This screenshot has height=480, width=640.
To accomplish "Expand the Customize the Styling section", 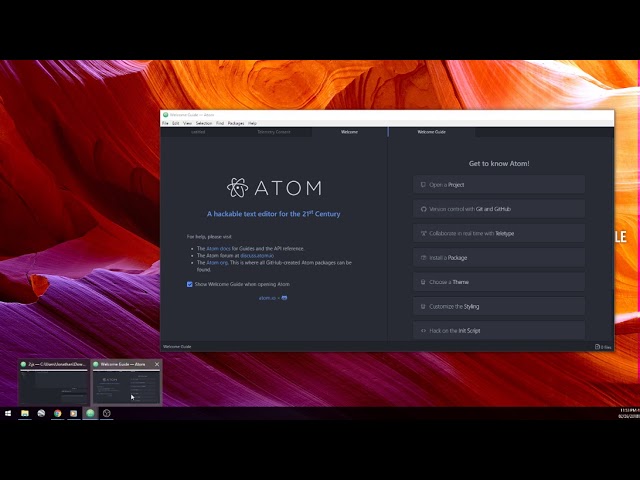I will 499,307.
